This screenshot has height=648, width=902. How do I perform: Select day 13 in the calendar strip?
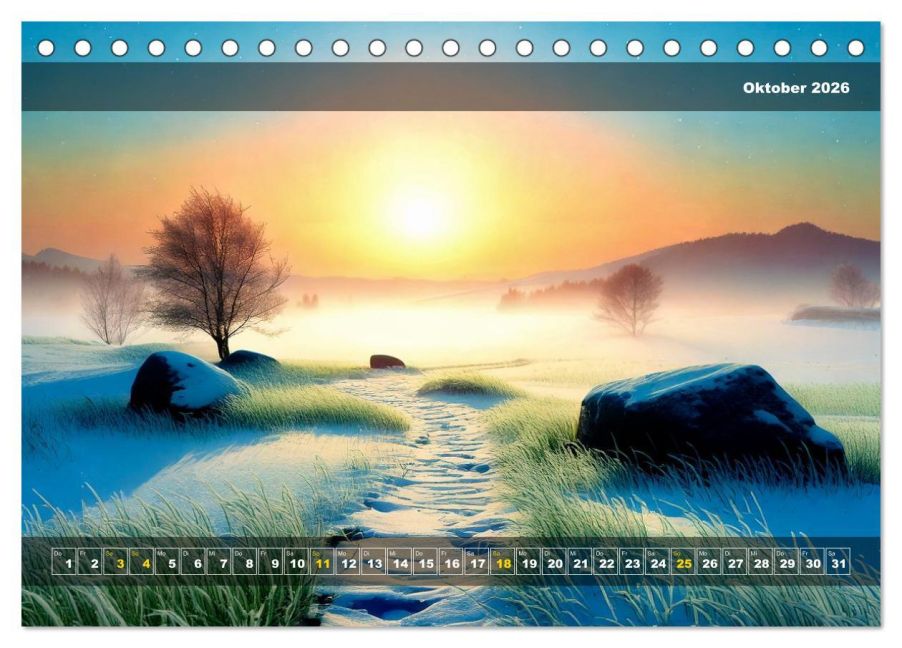pyautogui.click(x=374, y=561)
